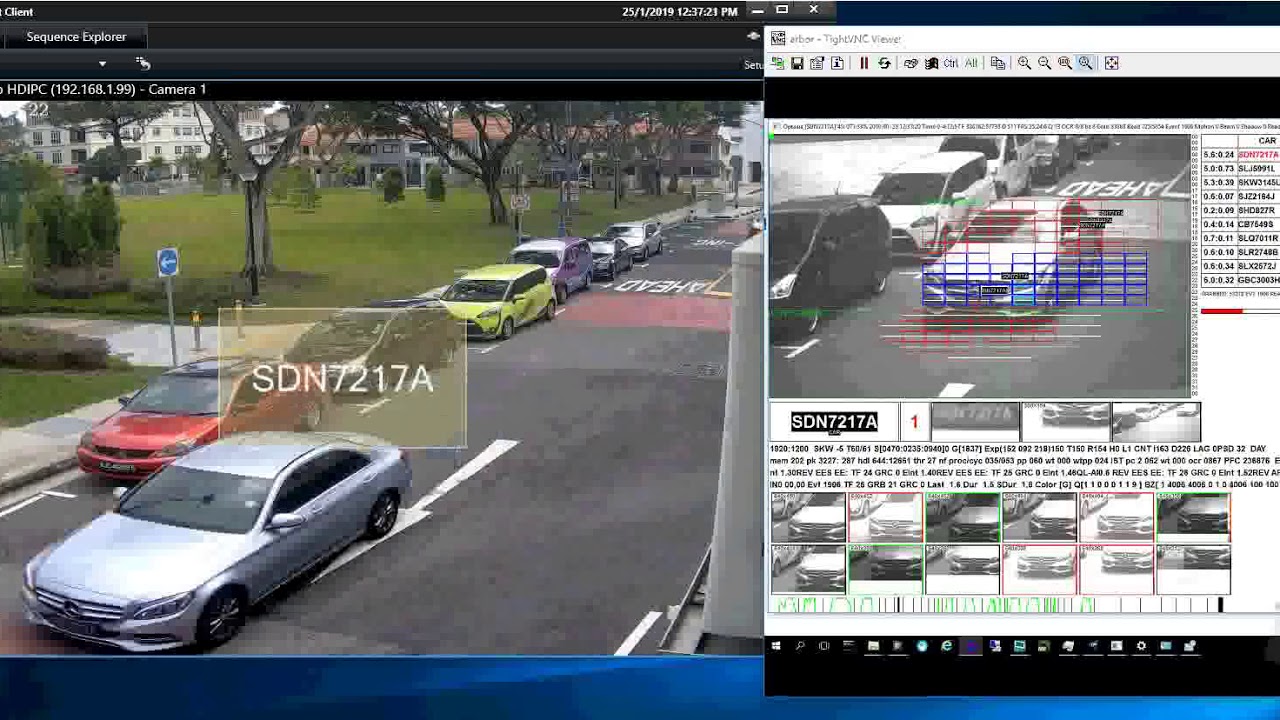Open the settings gear in remote taskbar
The width and height of the screenshot is (1280, 720).
click(x=1141, y=646)
